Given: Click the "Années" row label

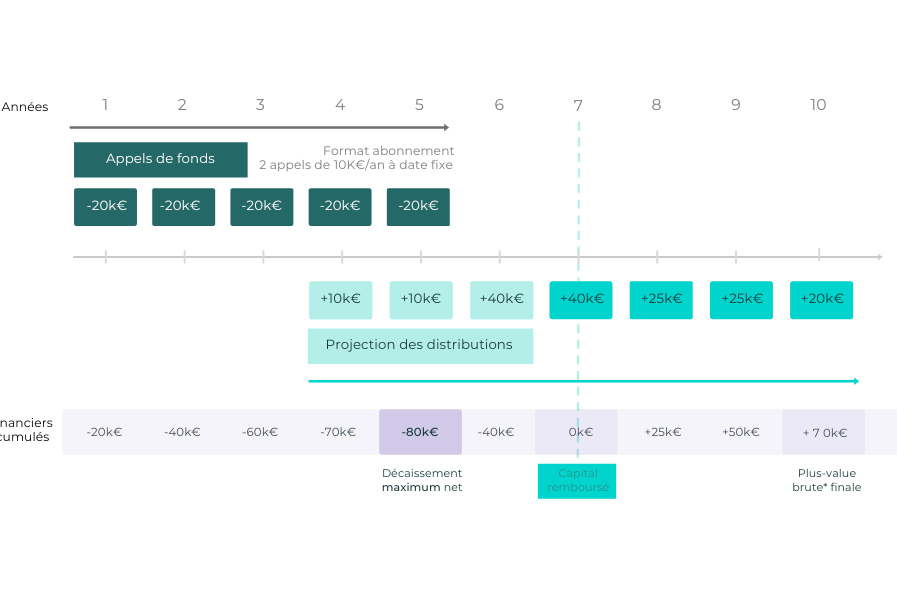Looking at the screenshot, I should [25, 107].
